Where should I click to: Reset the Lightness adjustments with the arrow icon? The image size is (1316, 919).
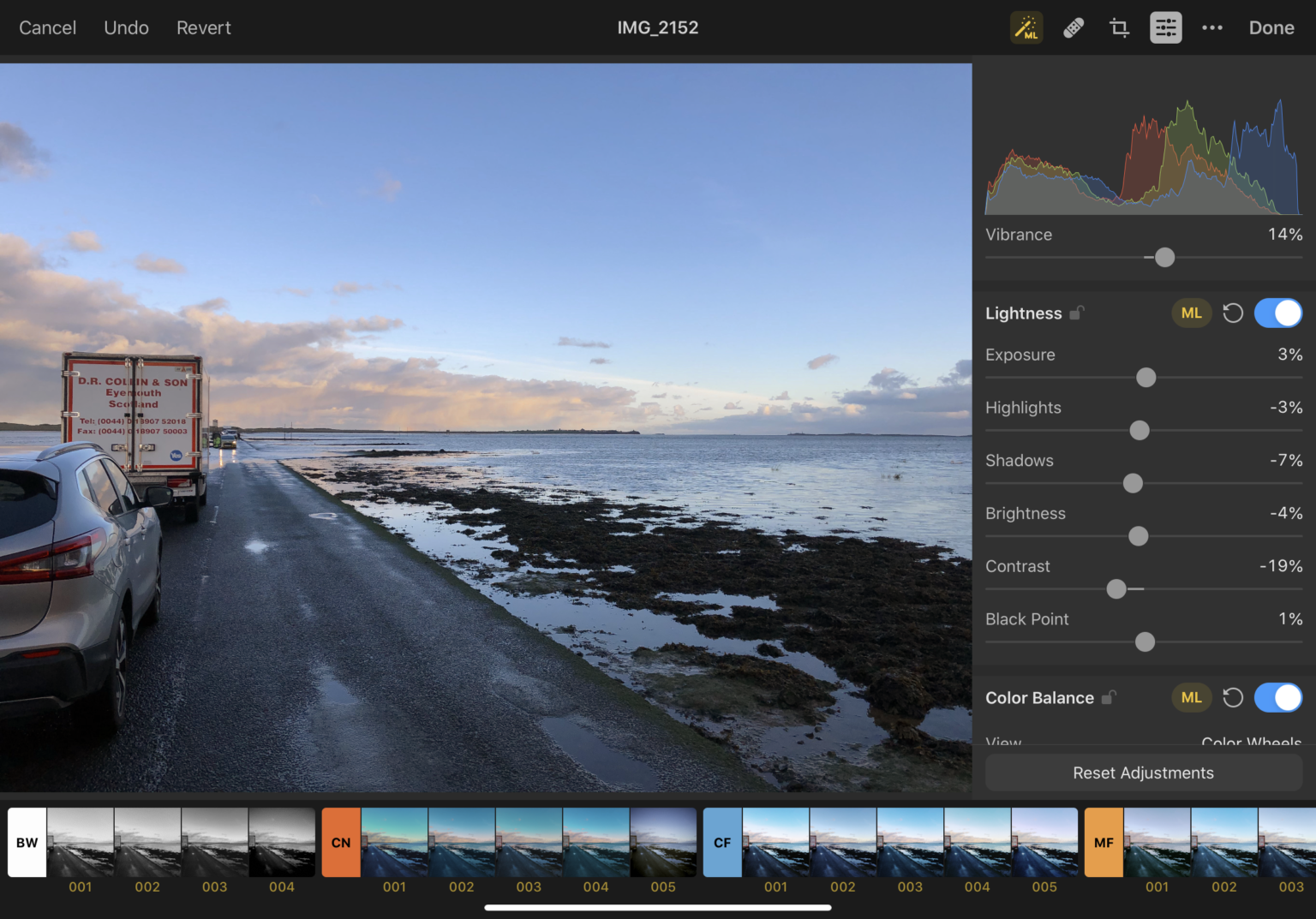pyautogui.click(x=1233, y=313)
